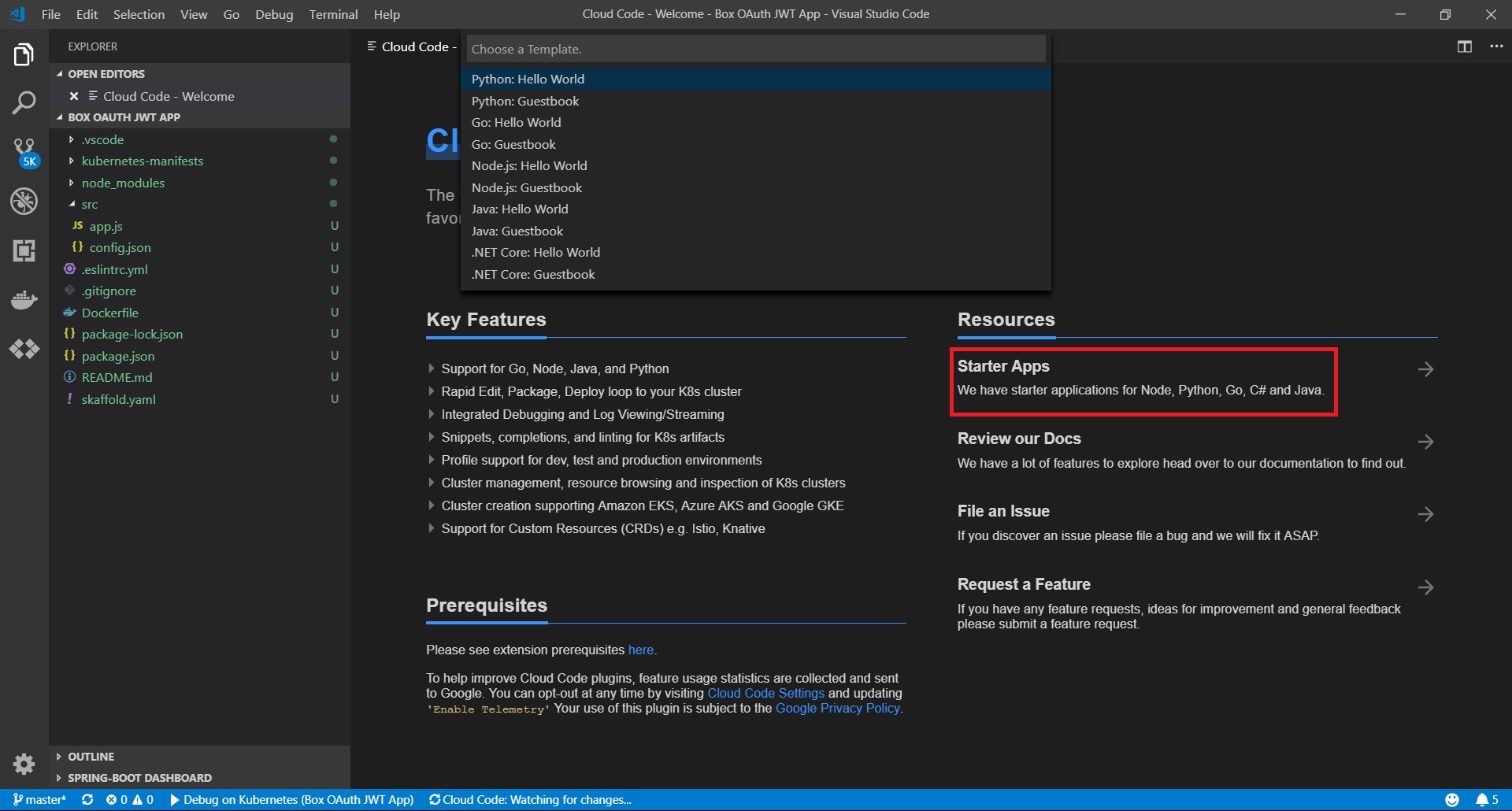Screen dimensions: 1512x811
Task: Open the Explorer view in the activity bar
Action: point(24,54)
